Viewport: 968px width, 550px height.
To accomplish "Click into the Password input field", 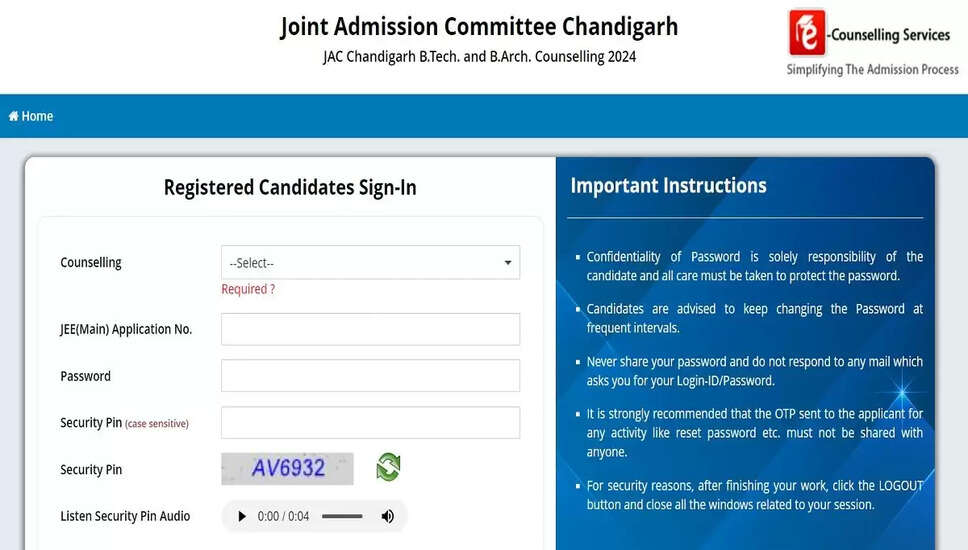I will tap(370, 376).
